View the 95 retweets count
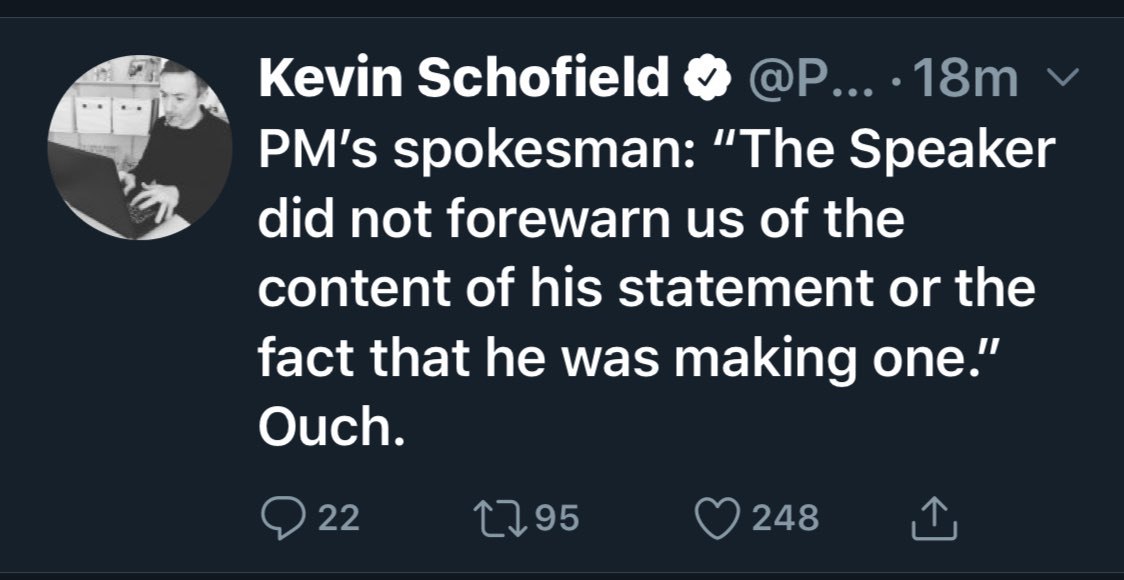This screenshot has height=580, width=1124. pyautogui.click(x=557, y=517)
